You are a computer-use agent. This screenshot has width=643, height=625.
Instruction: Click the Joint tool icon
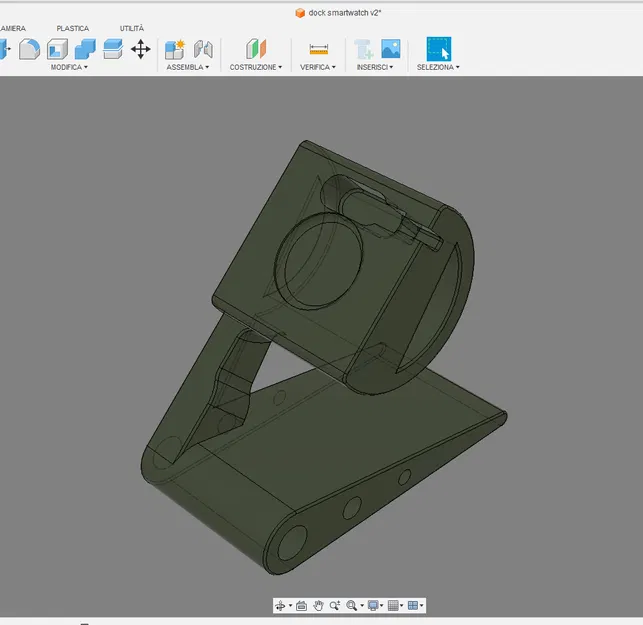[x=203, y=48]
